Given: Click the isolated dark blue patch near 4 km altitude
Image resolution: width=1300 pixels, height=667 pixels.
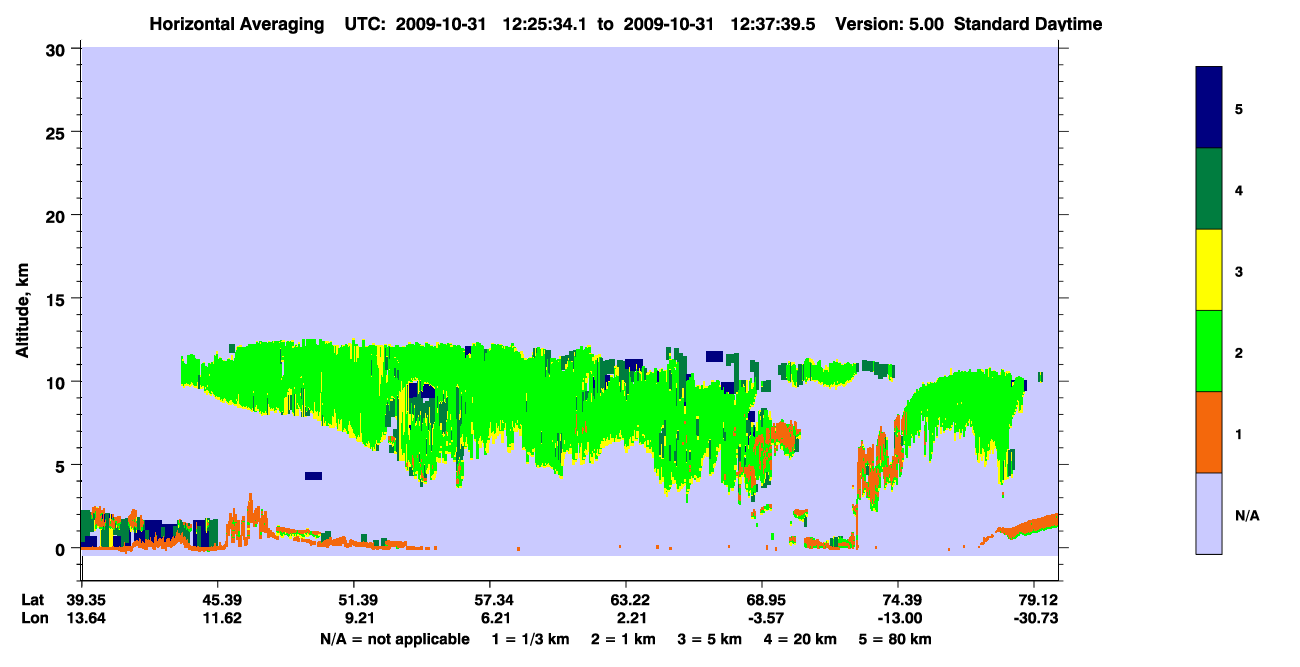Looking at the screenshot, I should (314, 476).
